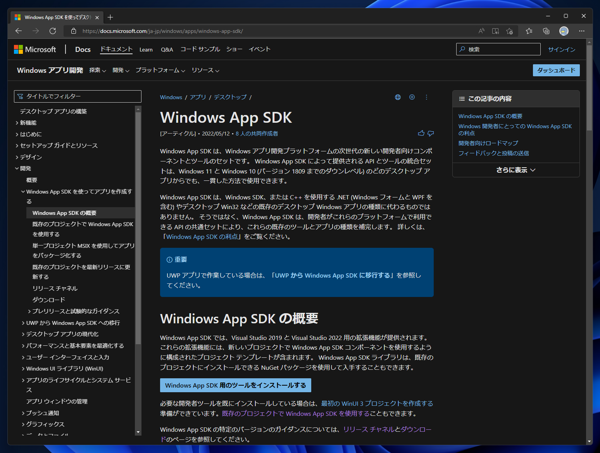Expand the 新機能 tree node
Viewport: 600px width, 453px height.
[17, 123]
